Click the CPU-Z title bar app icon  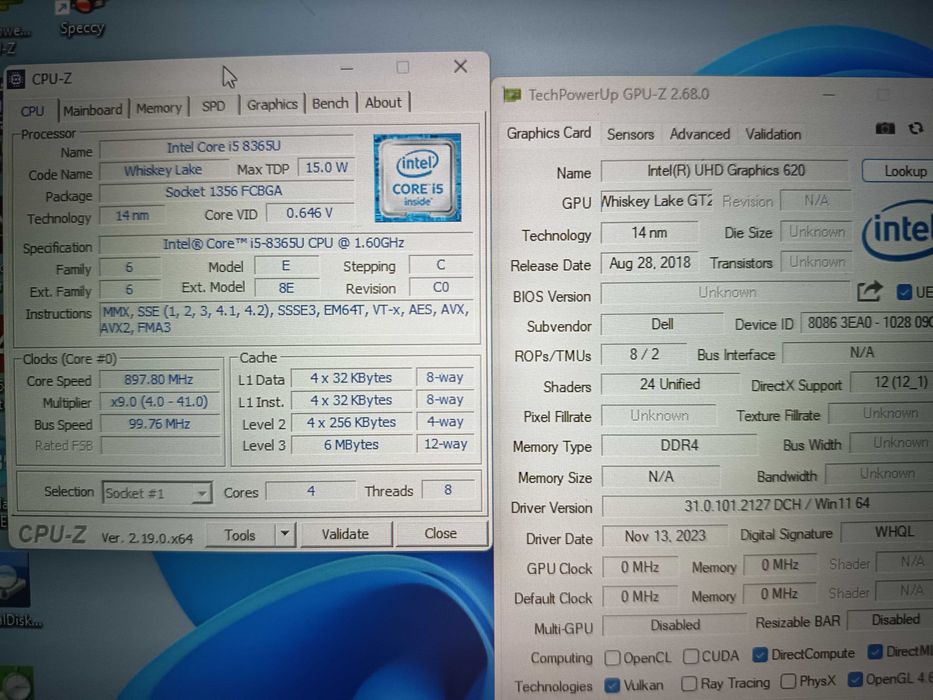16,79
